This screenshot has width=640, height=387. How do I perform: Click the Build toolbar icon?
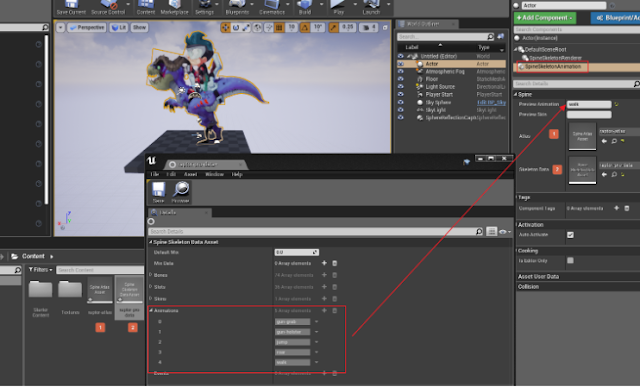(x=304, y=7)
